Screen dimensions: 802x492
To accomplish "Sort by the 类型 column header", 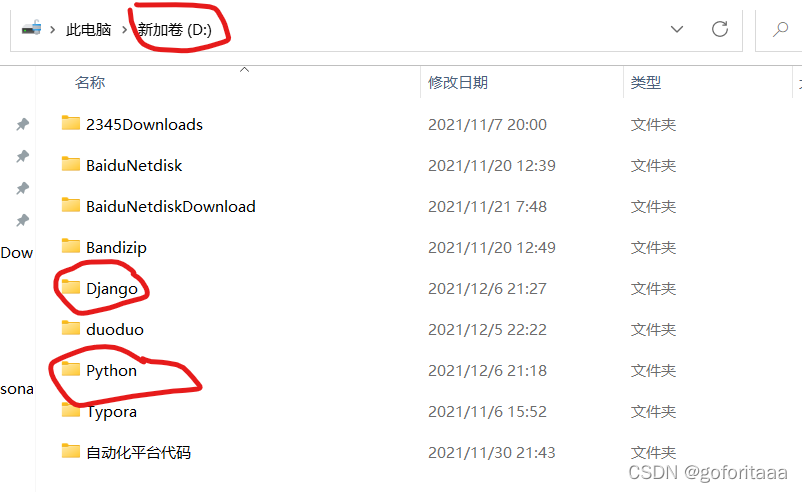I will (645, 82).
